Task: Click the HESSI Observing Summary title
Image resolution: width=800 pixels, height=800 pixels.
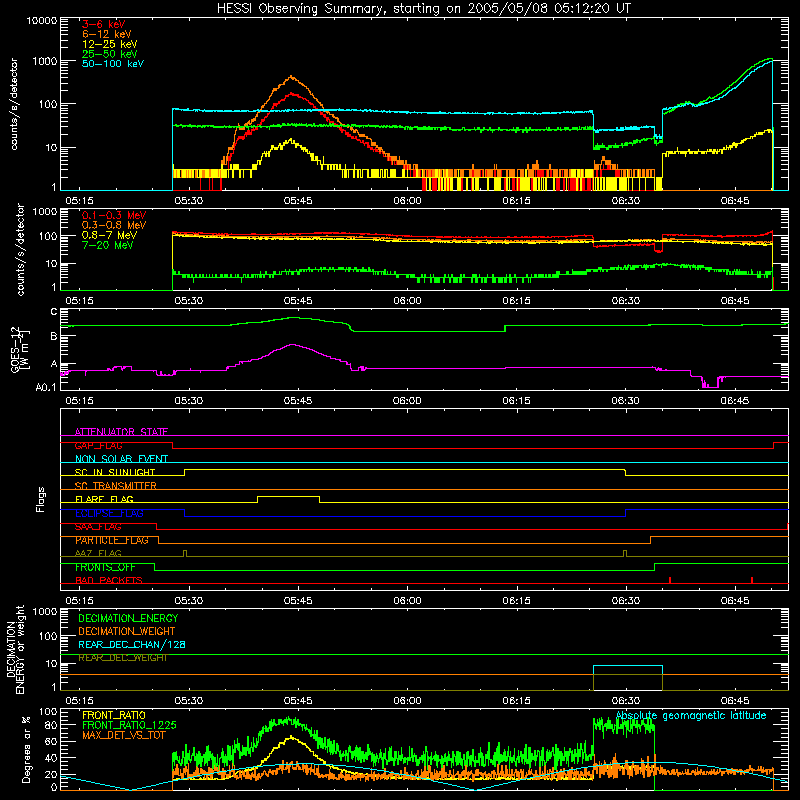Action: pyautogui.click(x=424, y=9)
